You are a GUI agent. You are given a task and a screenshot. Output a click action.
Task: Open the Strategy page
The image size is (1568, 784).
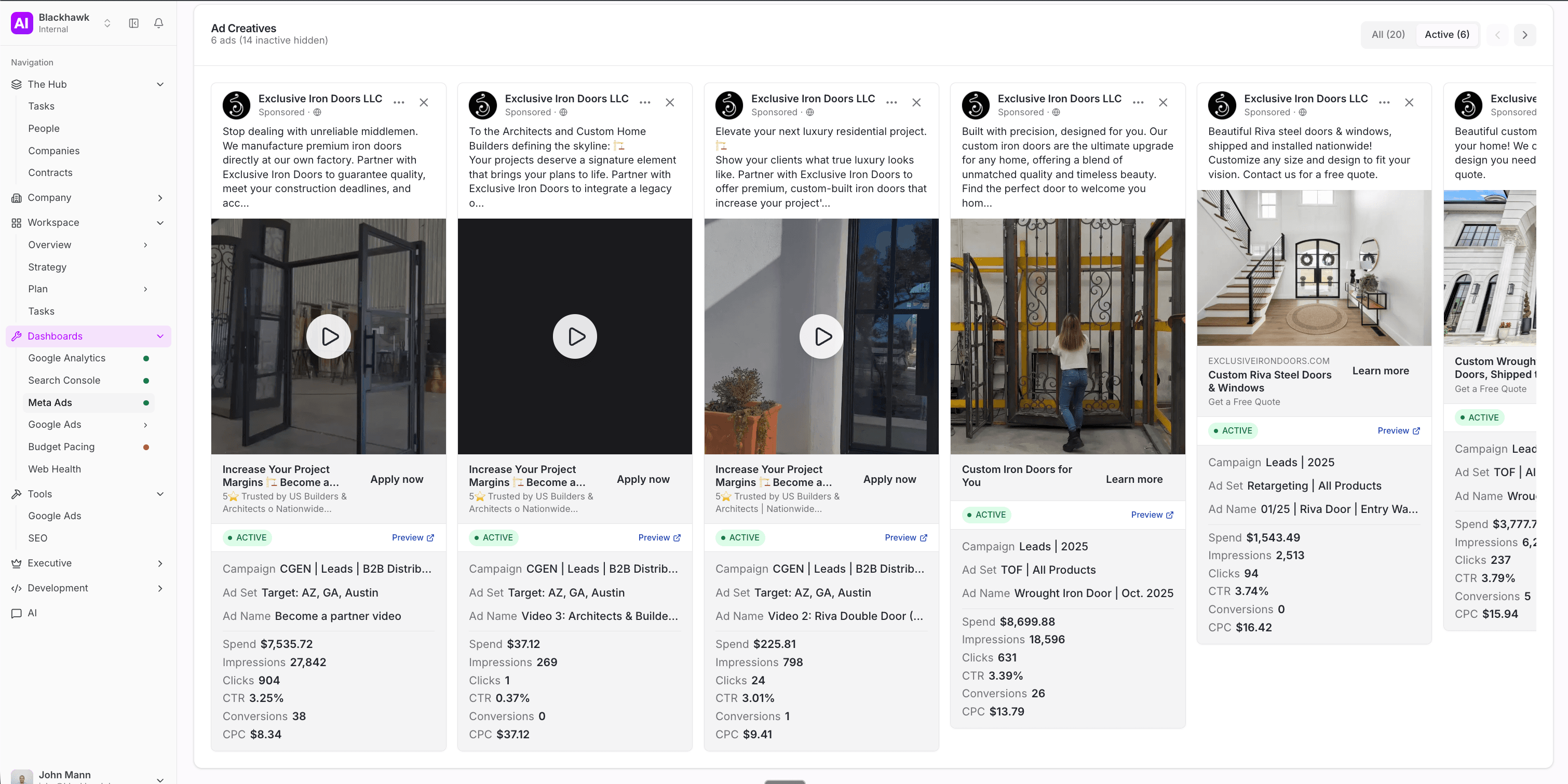coord(47,267)
